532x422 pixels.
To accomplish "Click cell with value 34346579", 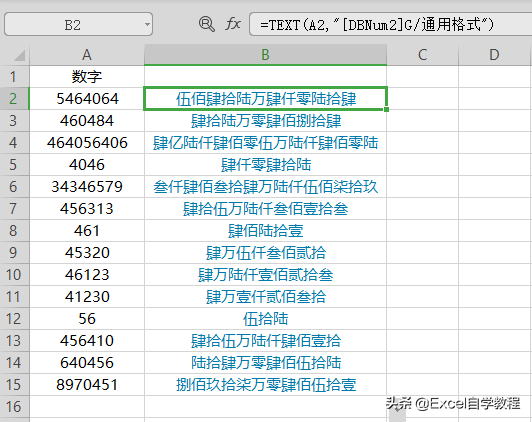I will [87, 187].
